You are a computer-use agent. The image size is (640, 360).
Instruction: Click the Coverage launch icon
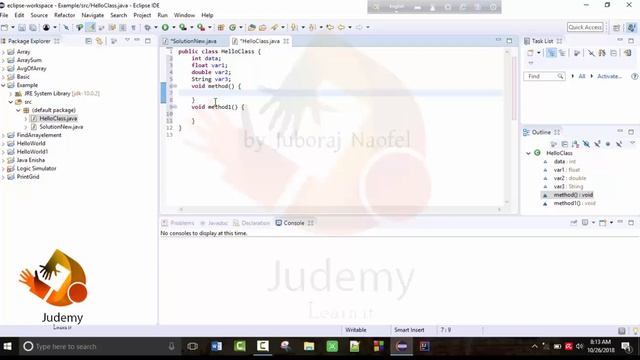click(x=183, y=27)
